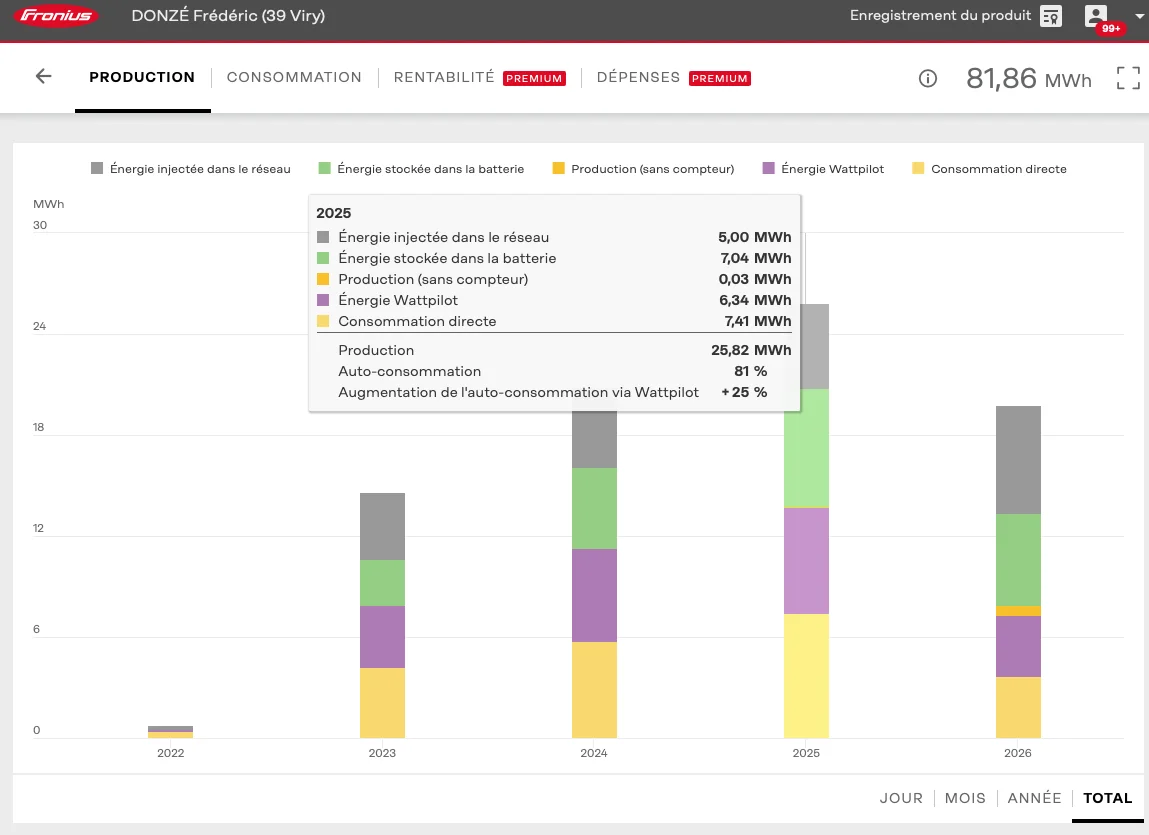Click the grey segment of the 2025 bar

[x=815, y=346]
